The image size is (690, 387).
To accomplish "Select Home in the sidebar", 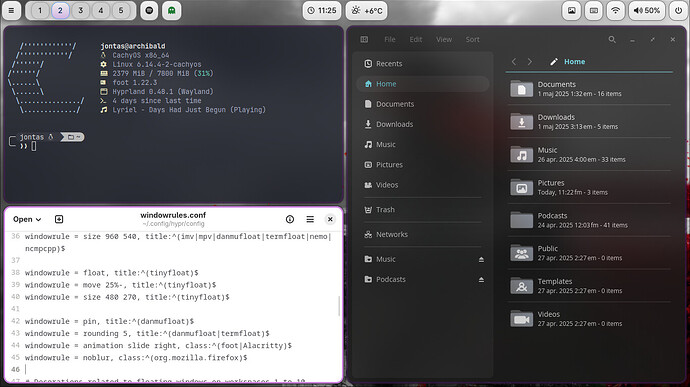I will (x=422, y=84).
